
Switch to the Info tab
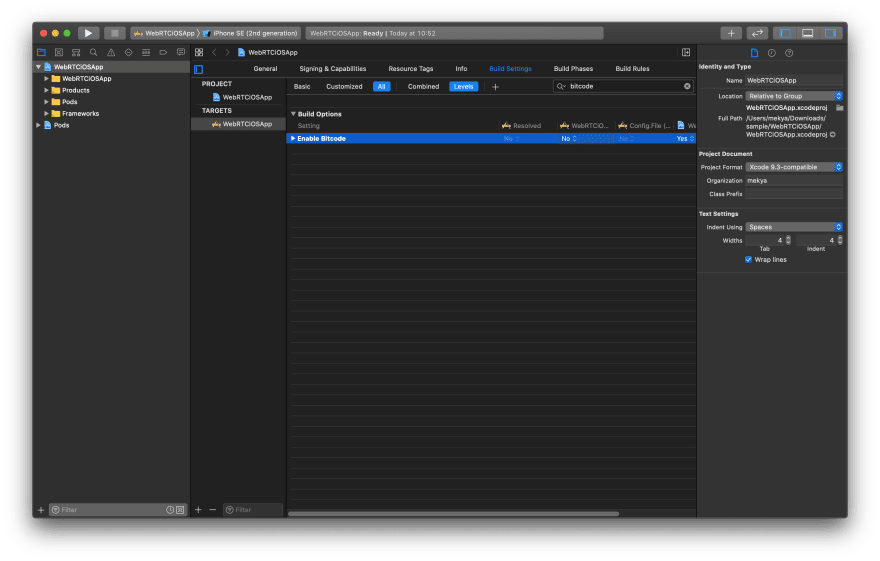click(x=461, y=68)
